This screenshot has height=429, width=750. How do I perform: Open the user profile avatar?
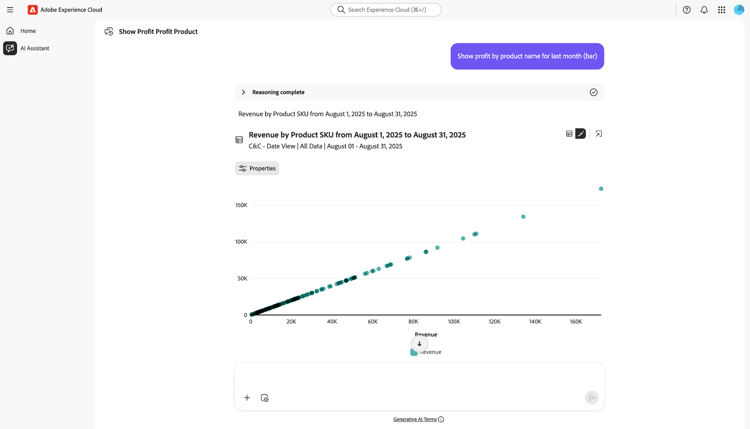click(x=739, y=10)
